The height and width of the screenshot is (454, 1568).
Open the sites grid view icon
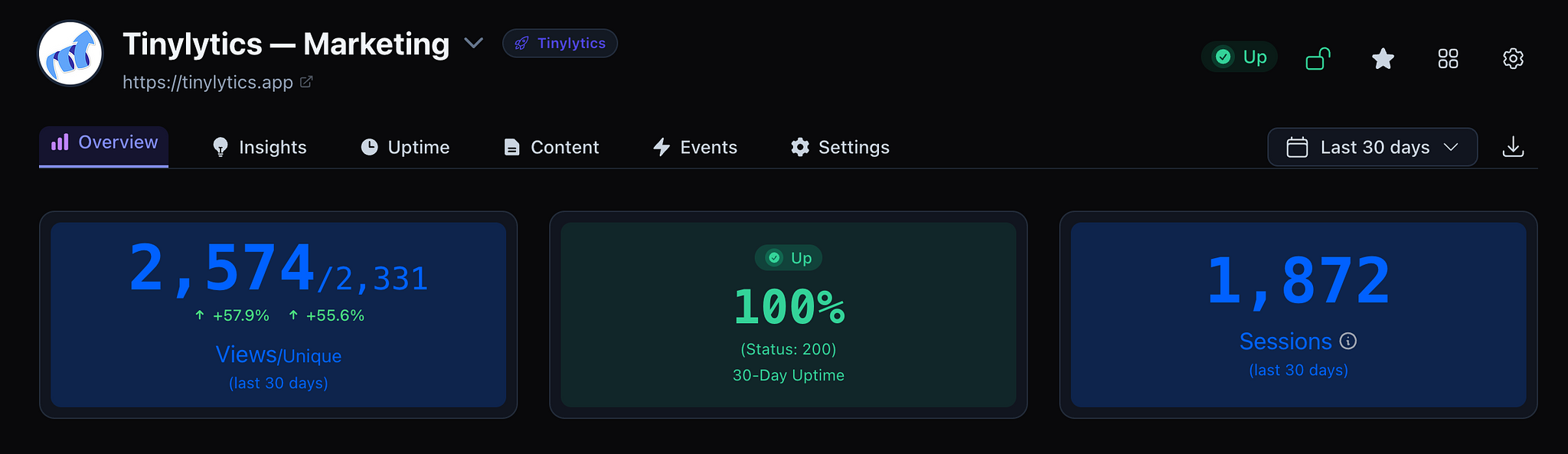click(1448, 58)
